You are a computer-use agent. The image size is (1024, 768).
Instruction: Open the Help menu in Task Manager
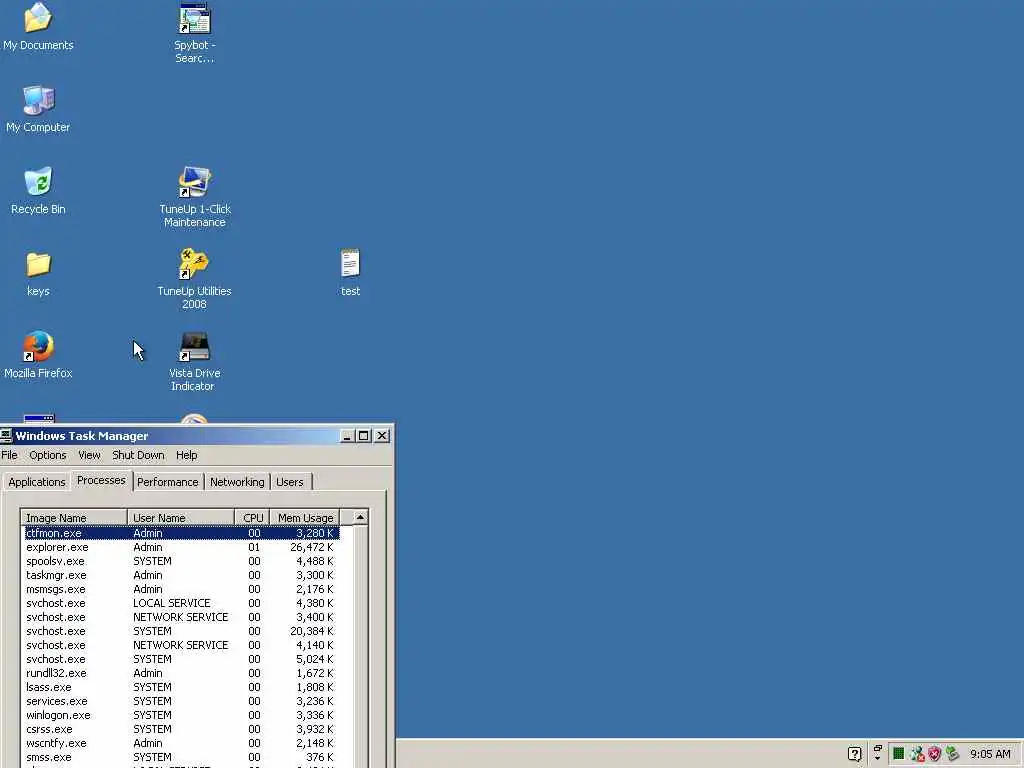(x=186, y=455)
